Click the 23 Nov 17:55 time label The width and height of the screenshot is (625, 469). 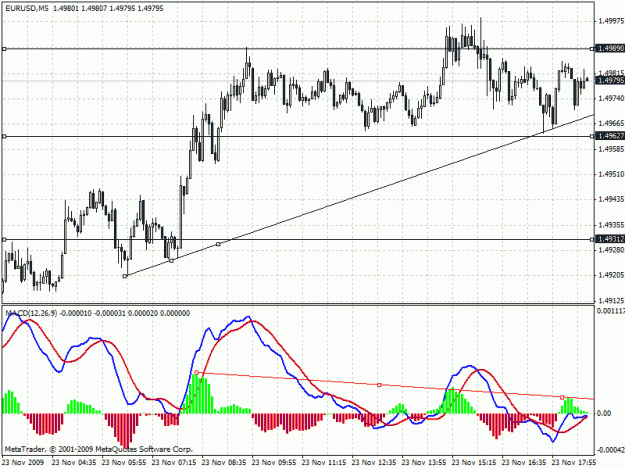(x=574, y=463)
